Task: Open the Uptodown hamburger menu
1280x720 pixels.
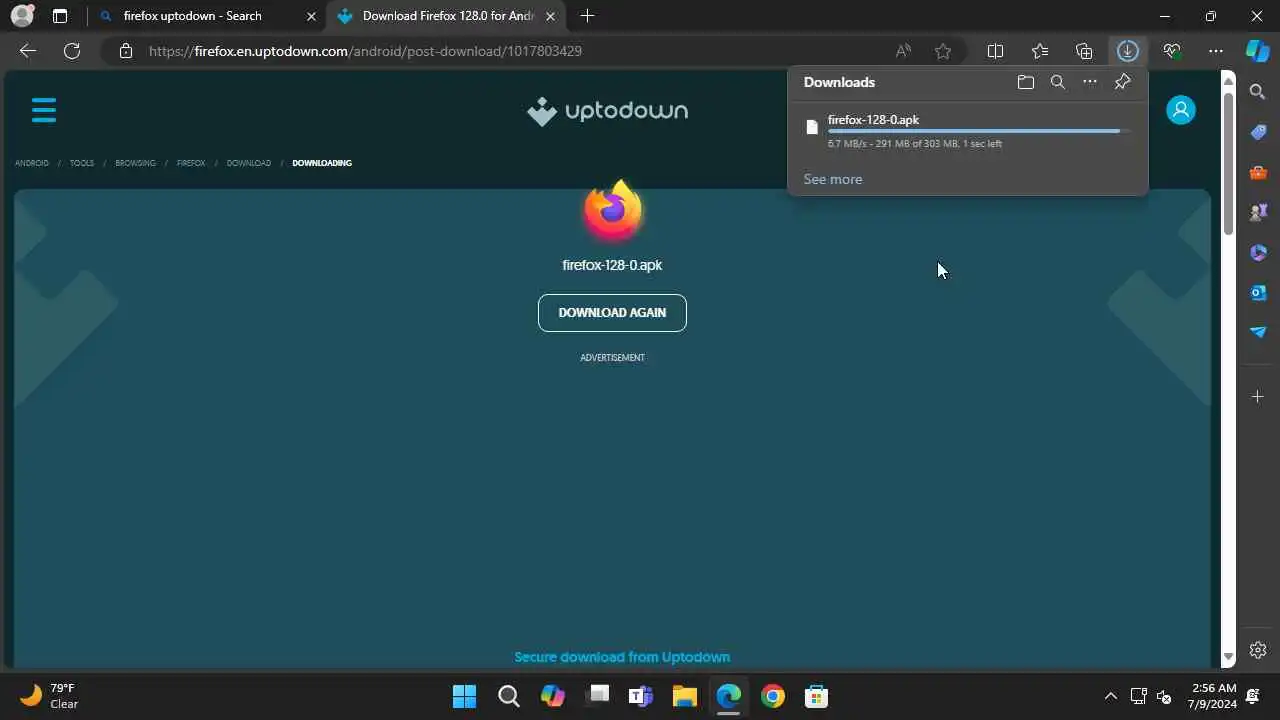Action: click(x=44, y=110)
